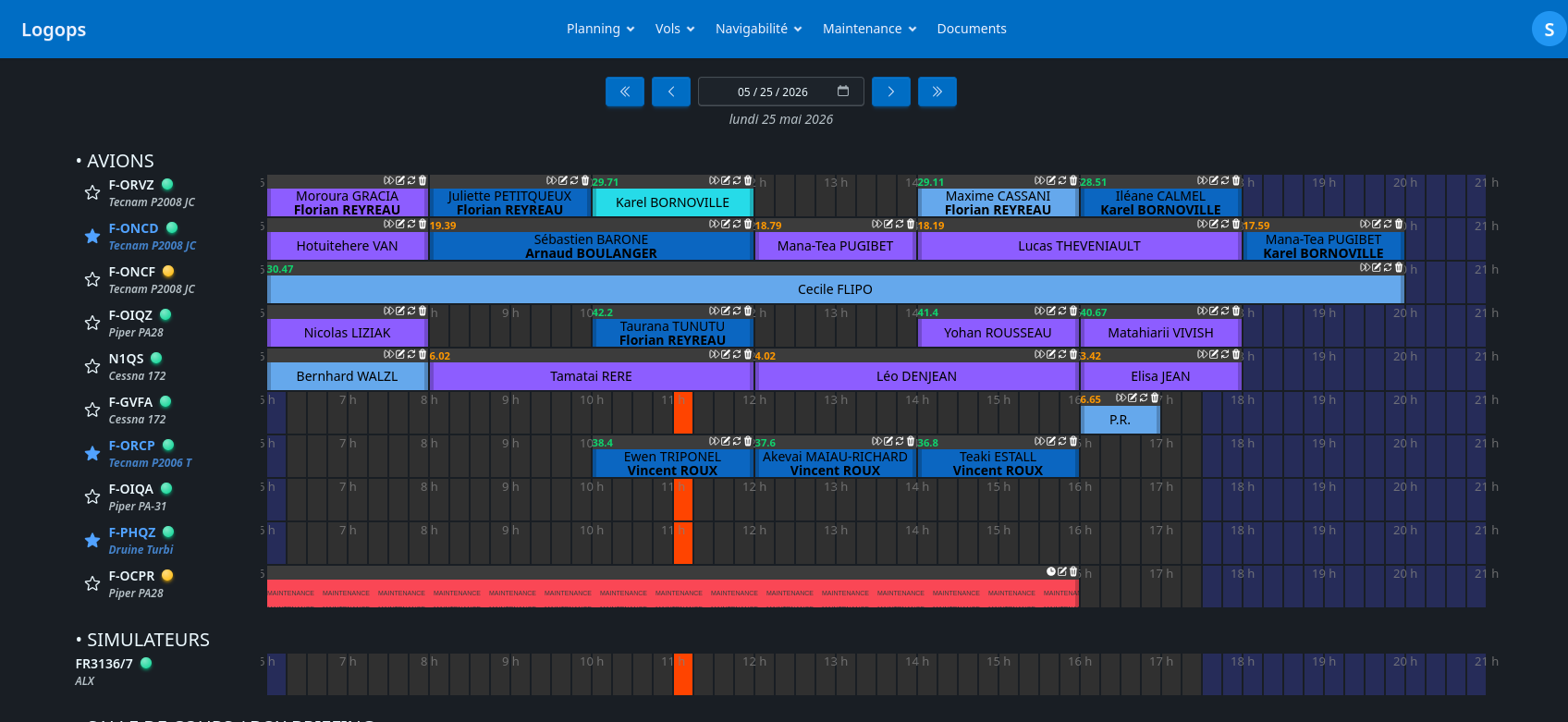Edit the Nicolas LIZIAK booking via pencil icon

pyautogui.click(x=400, y=312)
